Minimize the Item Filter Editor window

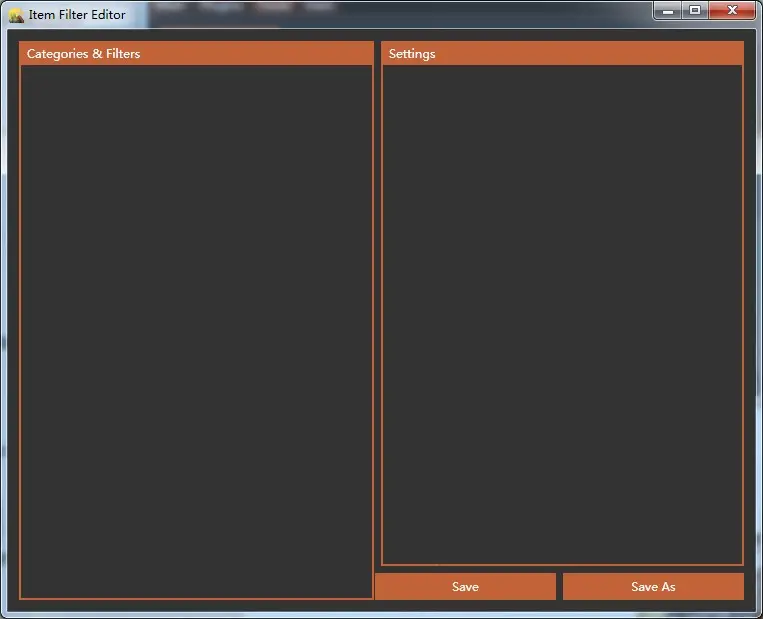(x=668, y=10)
